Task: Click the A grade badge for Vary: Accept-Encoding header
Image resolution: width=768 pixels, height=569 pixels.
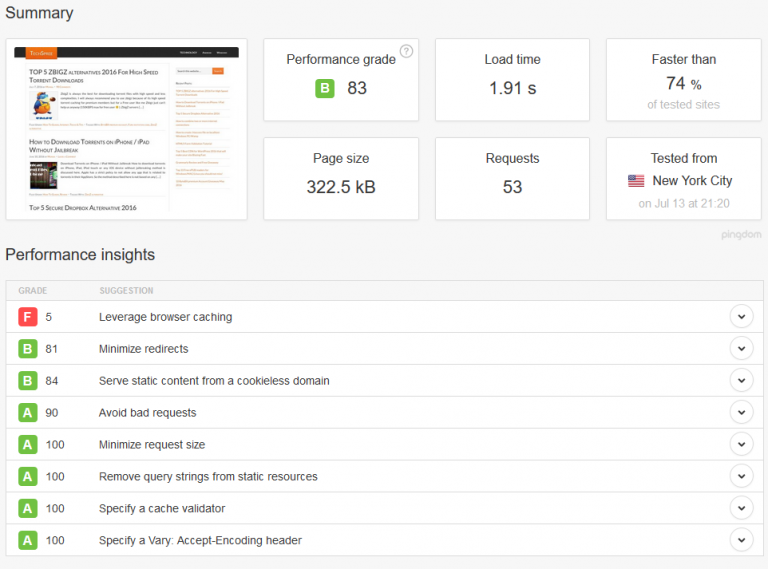Action: tap(28, 540)
